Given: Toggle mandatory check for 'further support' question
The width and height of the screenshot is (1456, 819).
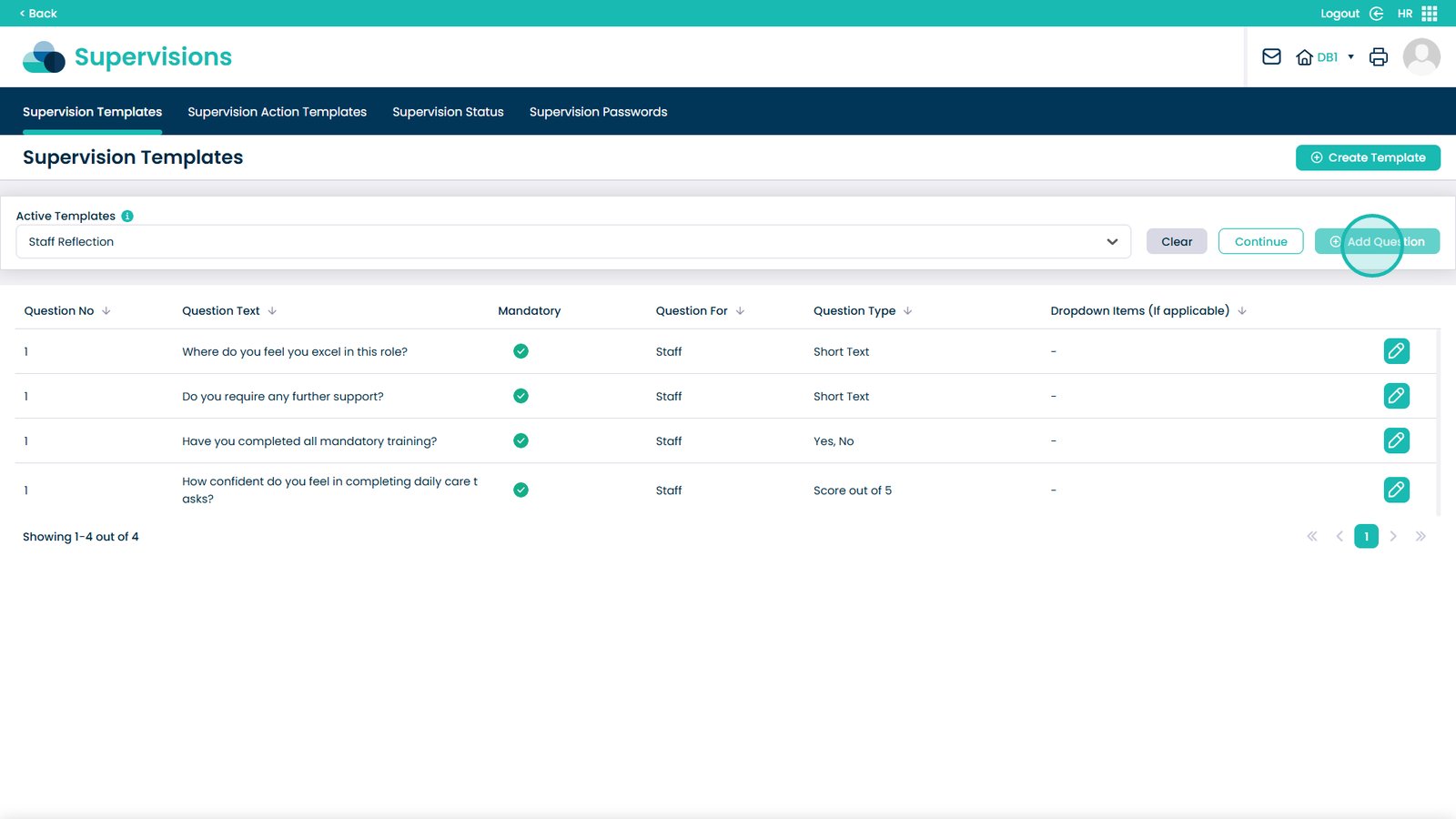Looking at the screenshot, I should (x=521, y=396).
